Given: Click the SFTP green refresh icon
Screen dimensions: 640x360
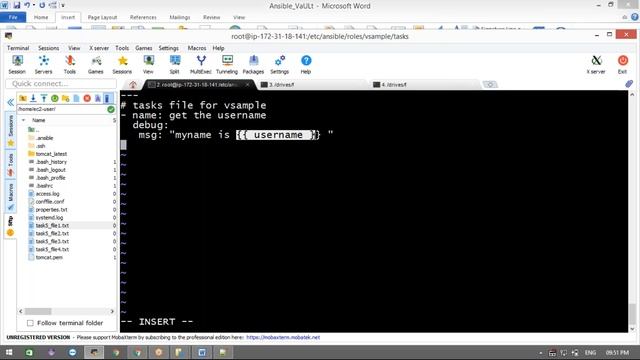Looking at the screenshot, I should (54, 98).
